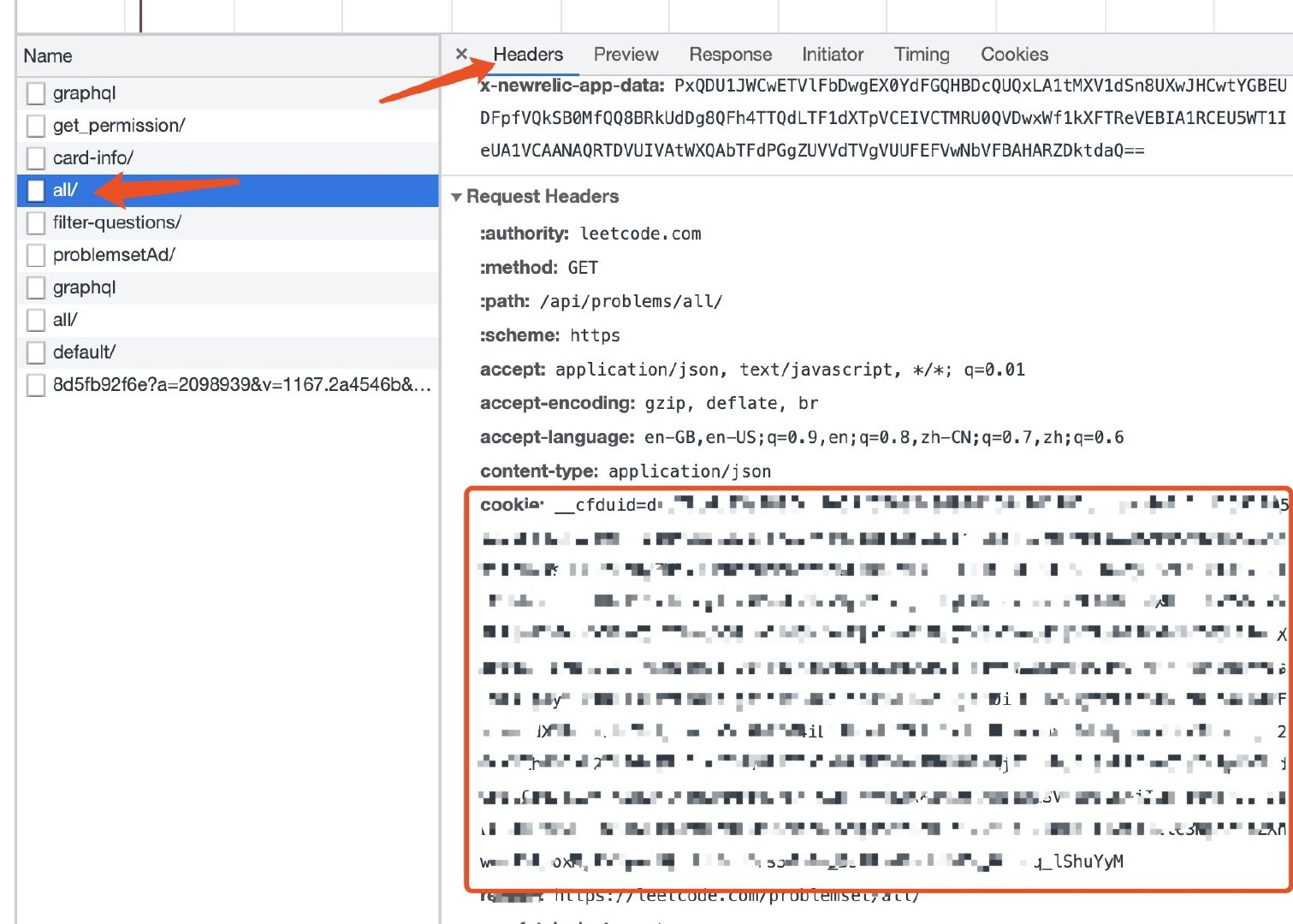
Task: Click the accept-language header value
Action: pos(884,437)
